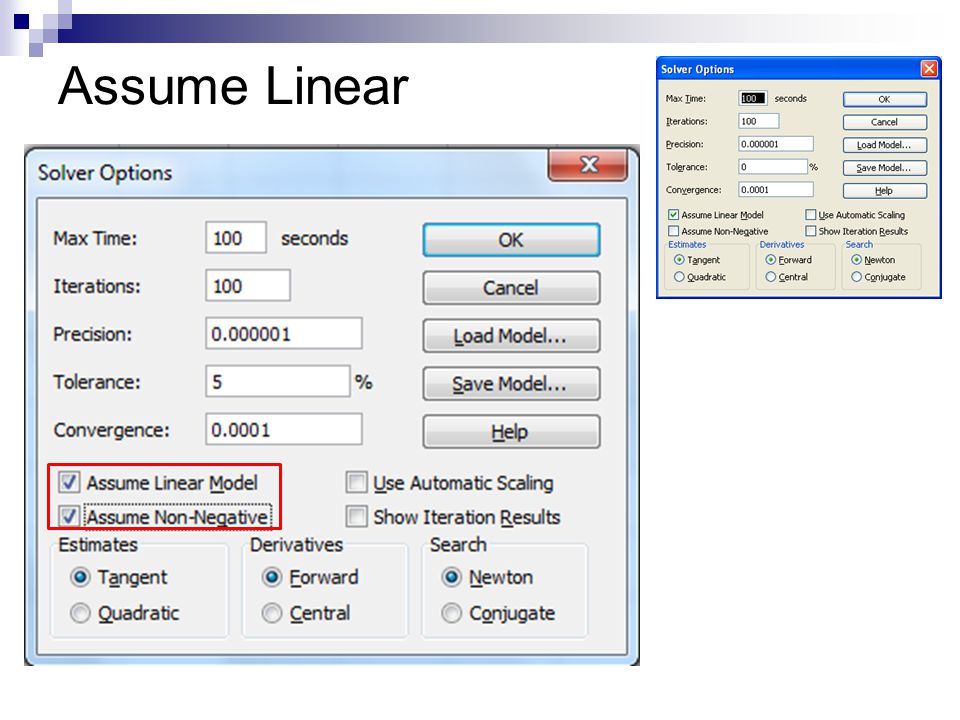Image resolution: width=960 pixels, height=720 pixels.
Task: Click the Iterations field in large dialog
Action: click(248, 285)
